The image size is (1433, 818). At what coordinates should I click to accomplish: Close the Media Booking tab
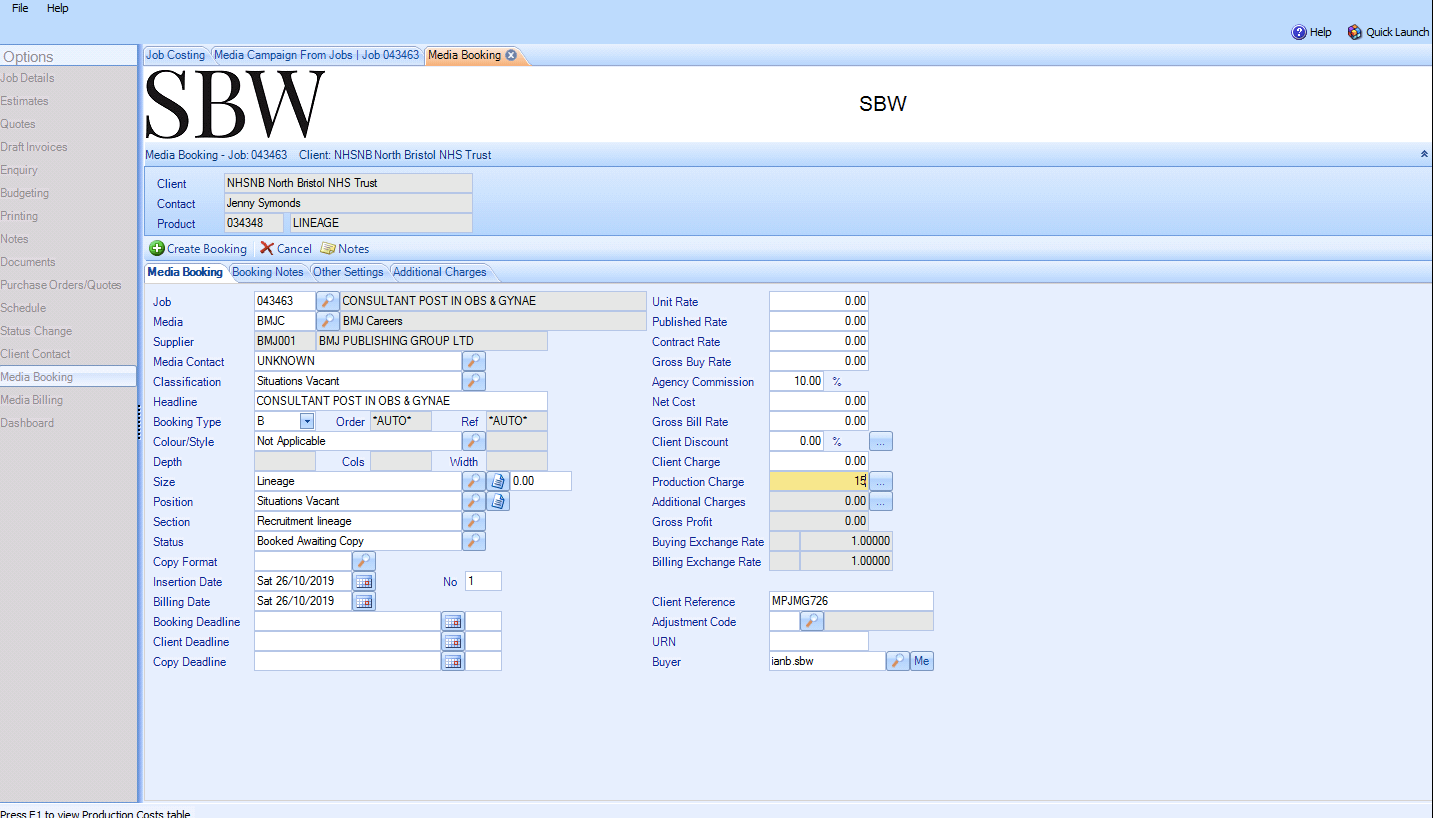coord(511,55)
